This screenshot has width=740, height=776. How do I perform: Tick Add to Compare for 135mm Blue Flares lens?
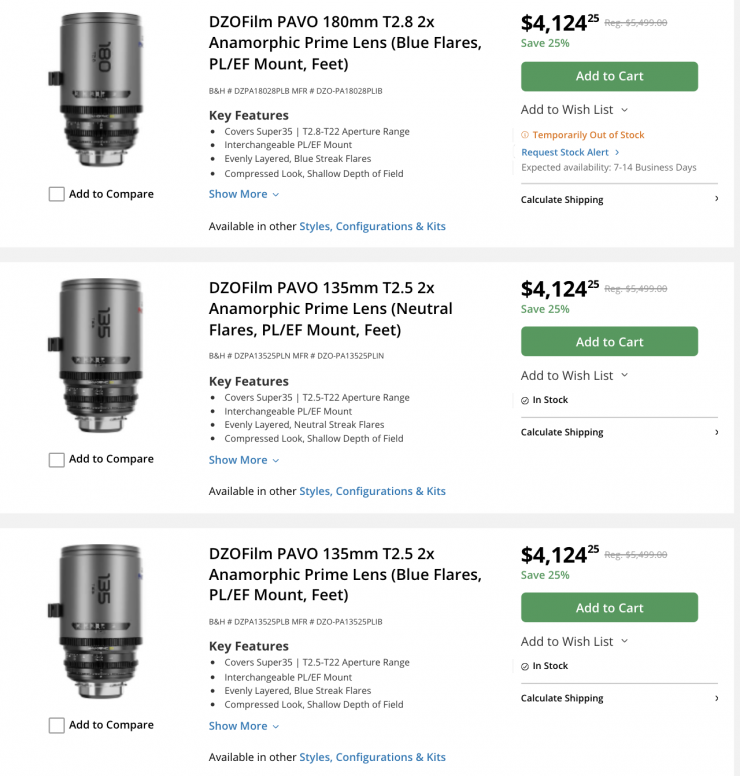[57, 725]
